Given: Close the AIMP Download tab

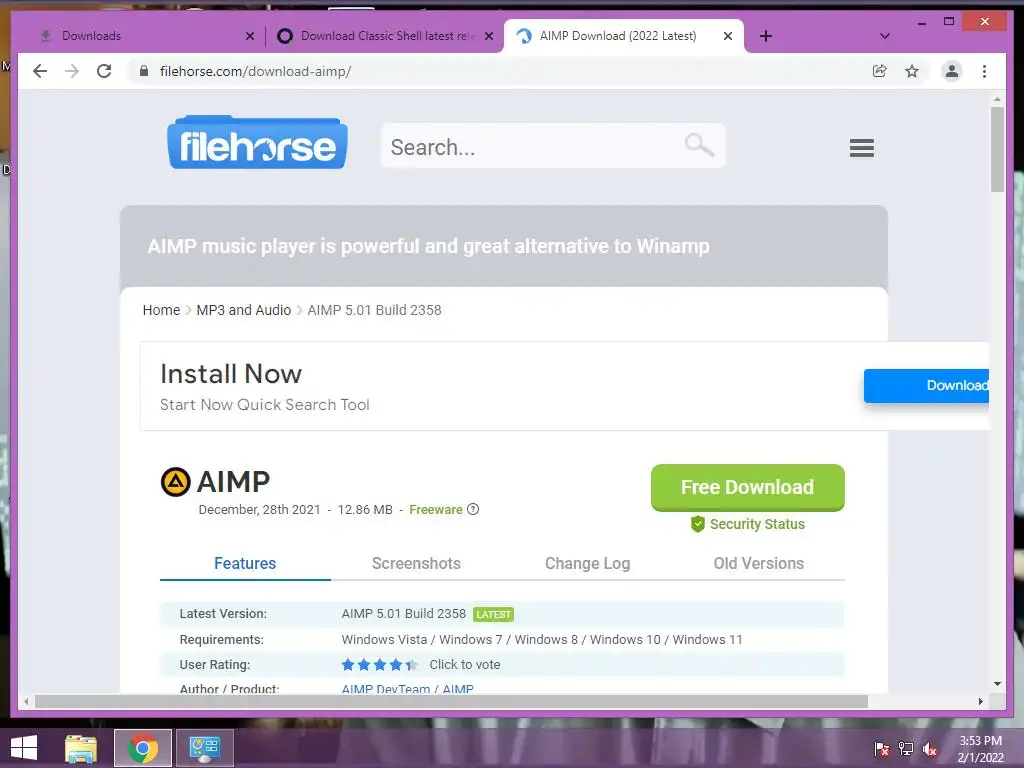Looking at the screenshot, I should point(728,36).
